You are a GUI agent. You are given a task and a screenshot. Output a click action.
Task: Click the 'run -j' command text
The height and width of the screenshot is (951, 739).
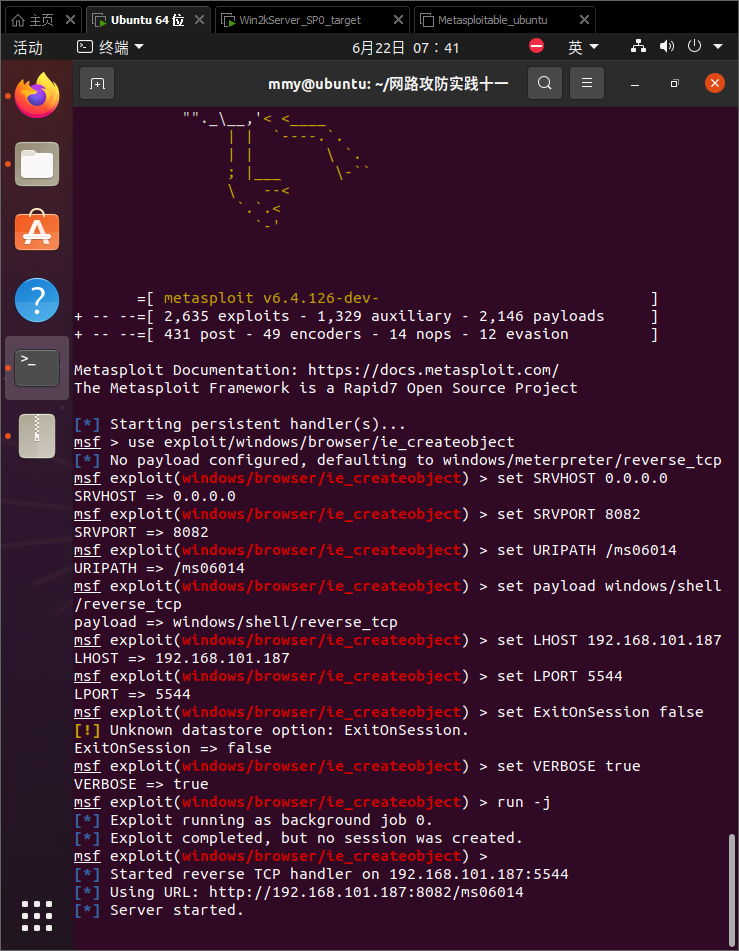click(524, 802)
